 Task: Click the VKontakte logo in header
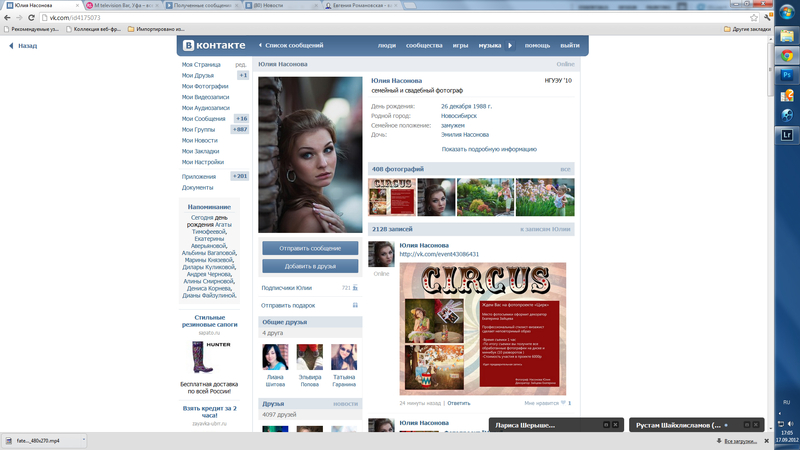pos(213,45)
